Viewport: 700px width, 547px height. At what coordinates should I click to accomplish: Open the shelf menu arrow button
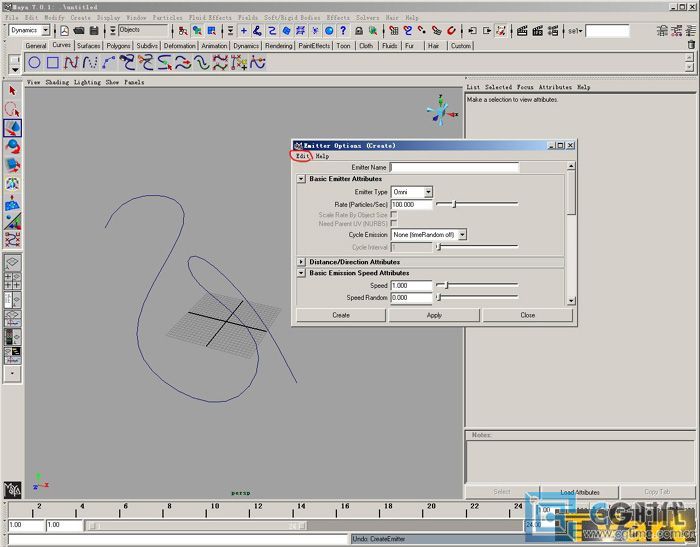(15, 70)
